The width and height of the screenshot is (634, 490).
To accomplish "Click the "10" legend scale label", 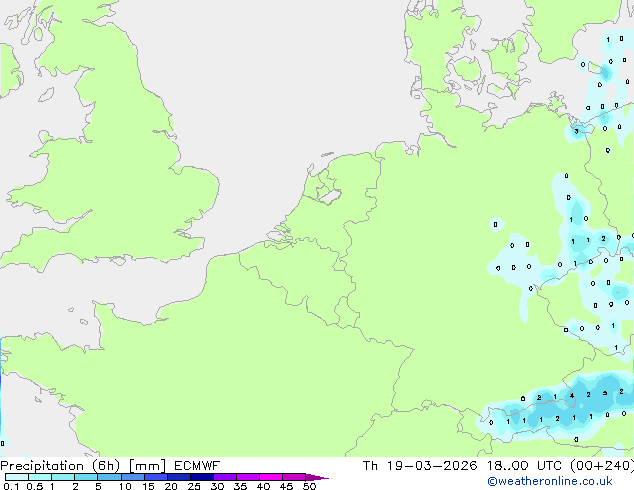I will tap(125, 486).
